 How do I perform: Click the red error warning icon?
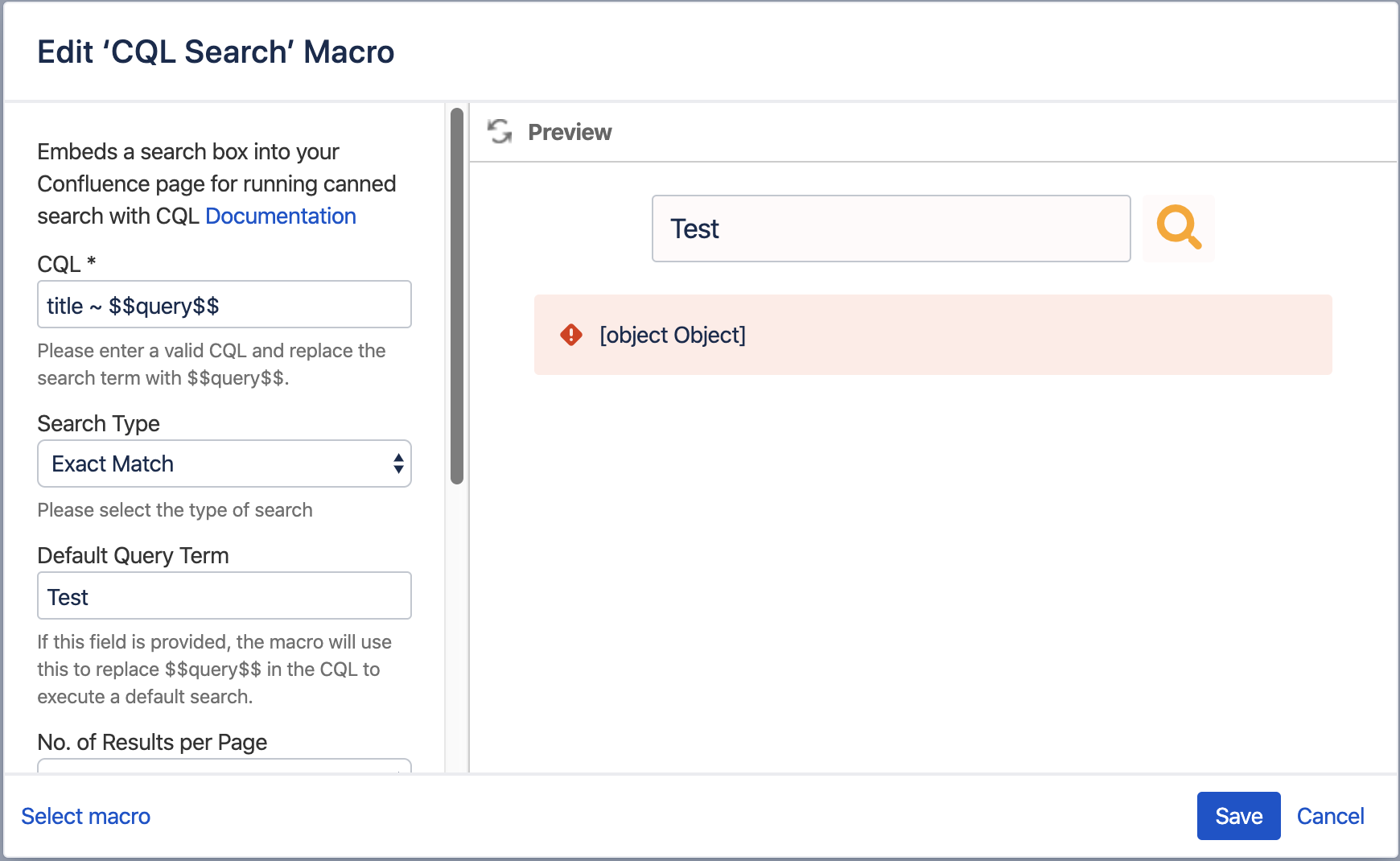[x=571, y=335]
